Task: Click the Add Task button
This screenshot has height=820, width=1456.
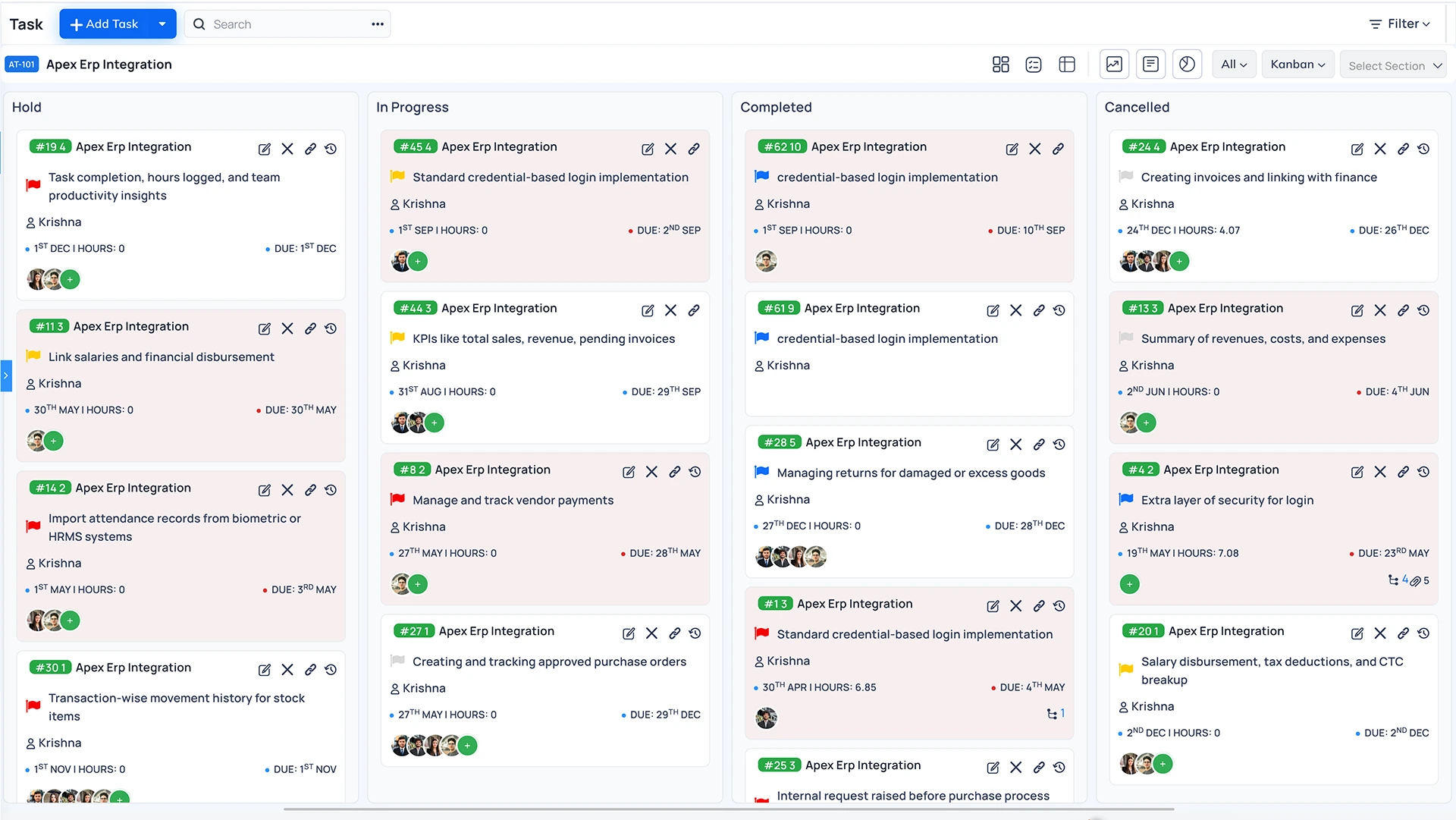Action: (x=105, y=24)
